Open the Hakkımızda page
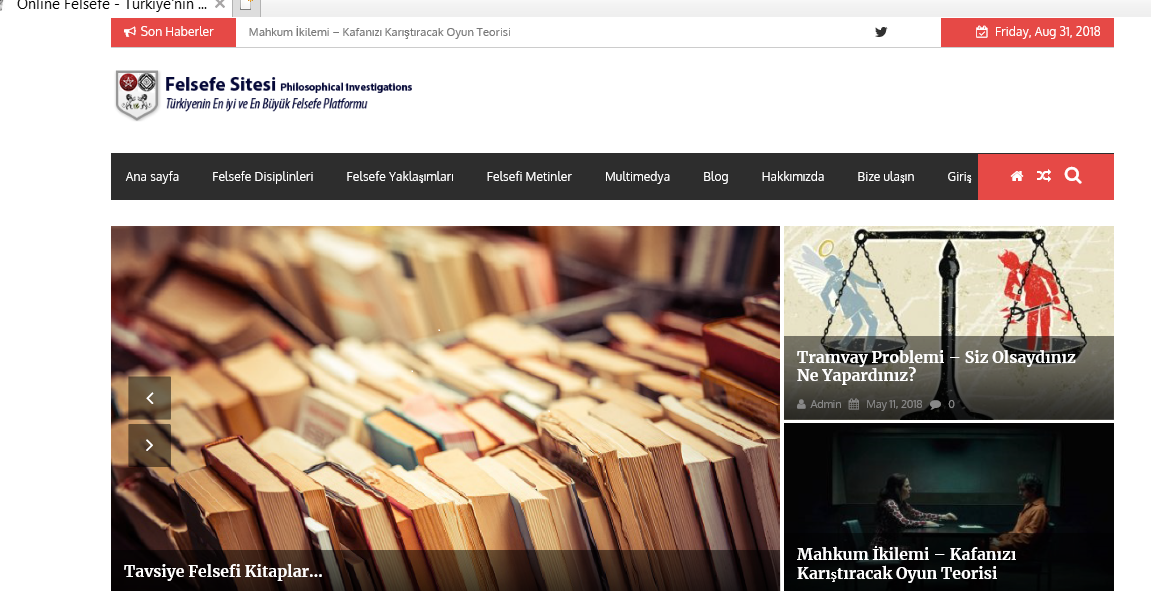The width and height of the screenshot is (1151, 591). [792, 177]
